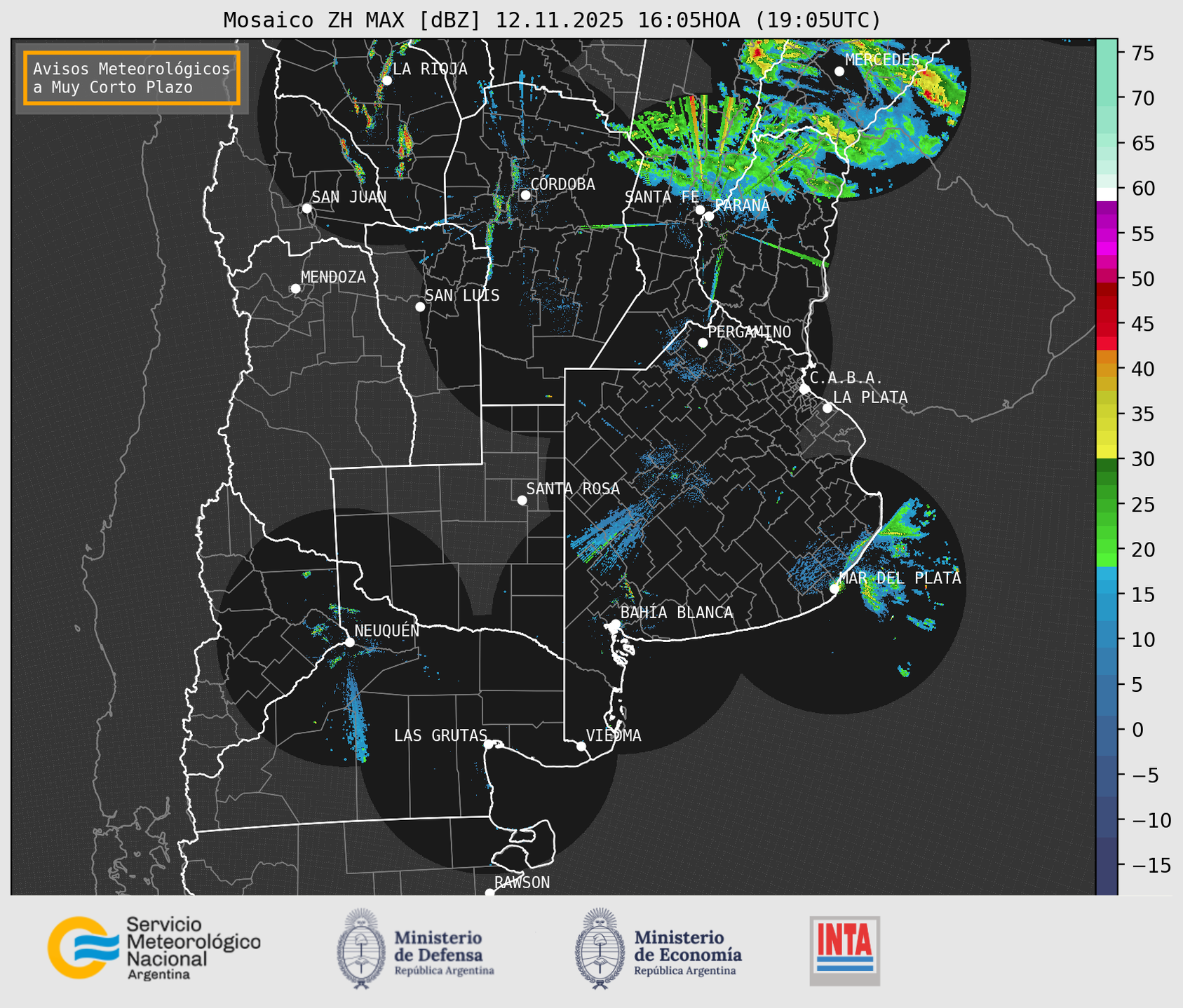Viewport: 1183px width, 1008px height.
Task: Click the map title 'Mosaico ZH MAX [dBZ]'
Action: (353, 20)
